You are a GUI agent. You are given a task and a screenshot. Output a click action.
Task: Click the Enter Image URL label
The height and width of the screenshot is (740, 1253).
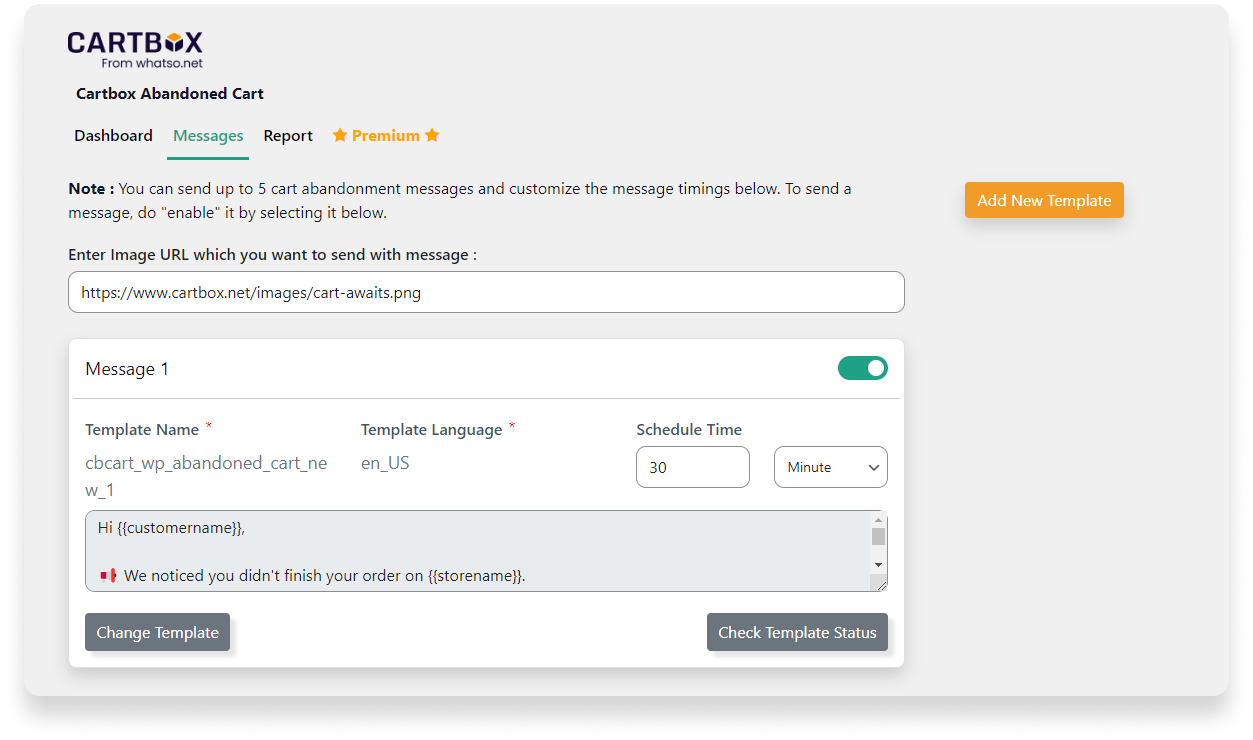coord(272,255)
